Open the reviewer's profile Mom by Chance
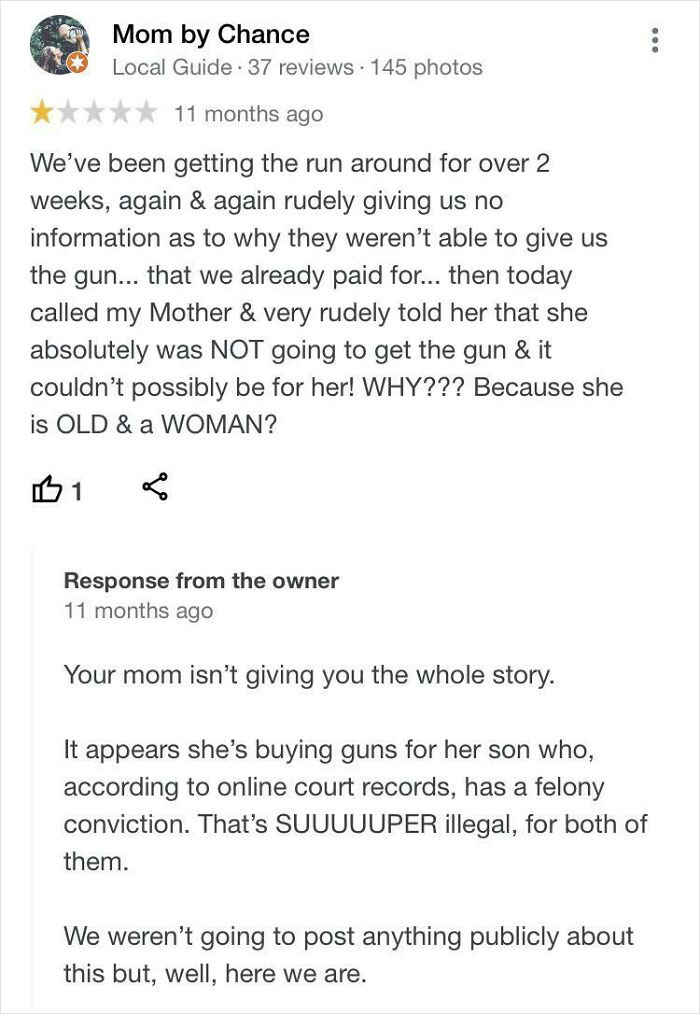The height and width of the screenshot is (1014, 700). (x=210, y=34)
